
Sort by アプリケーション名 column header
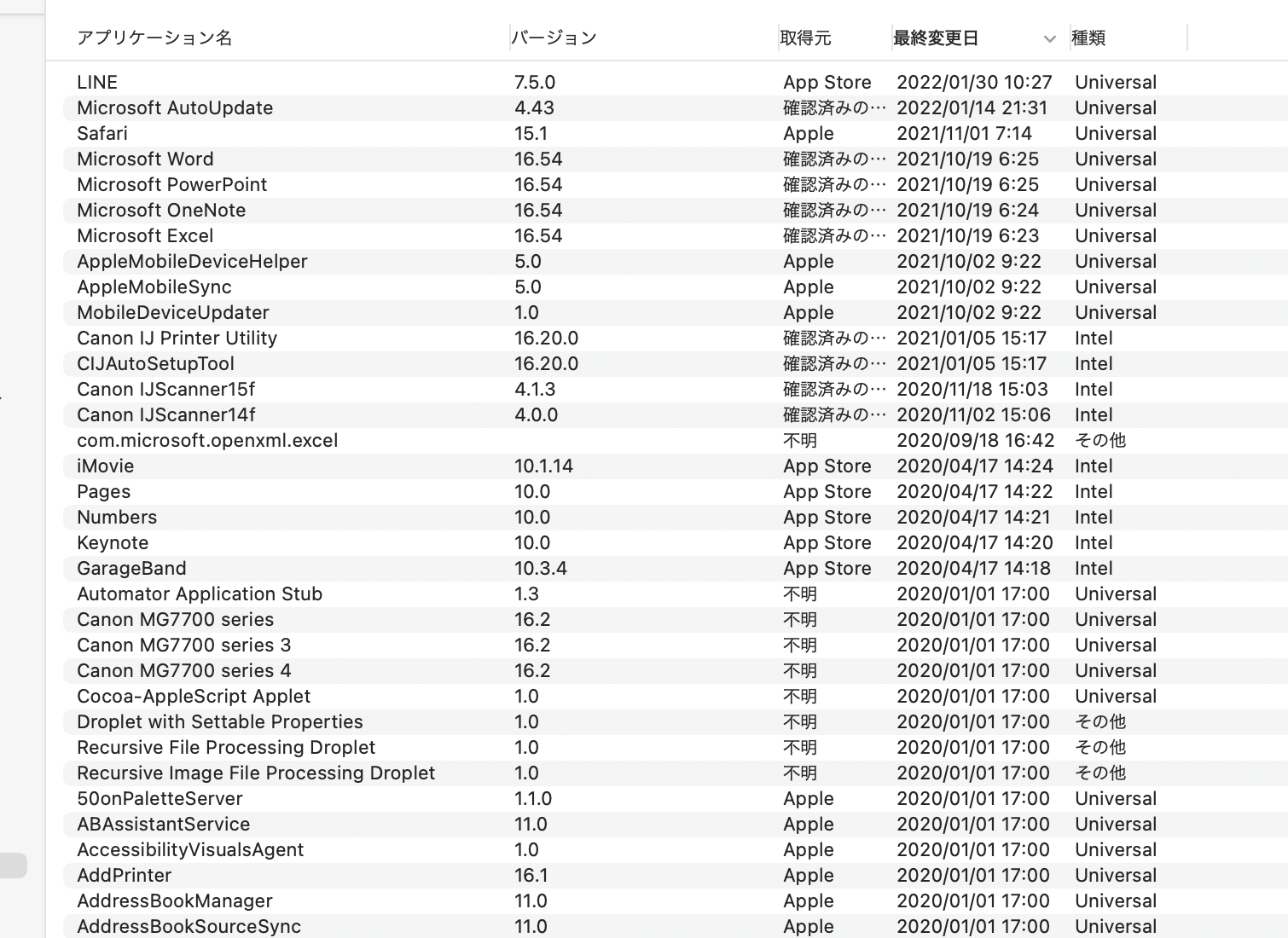154,38
